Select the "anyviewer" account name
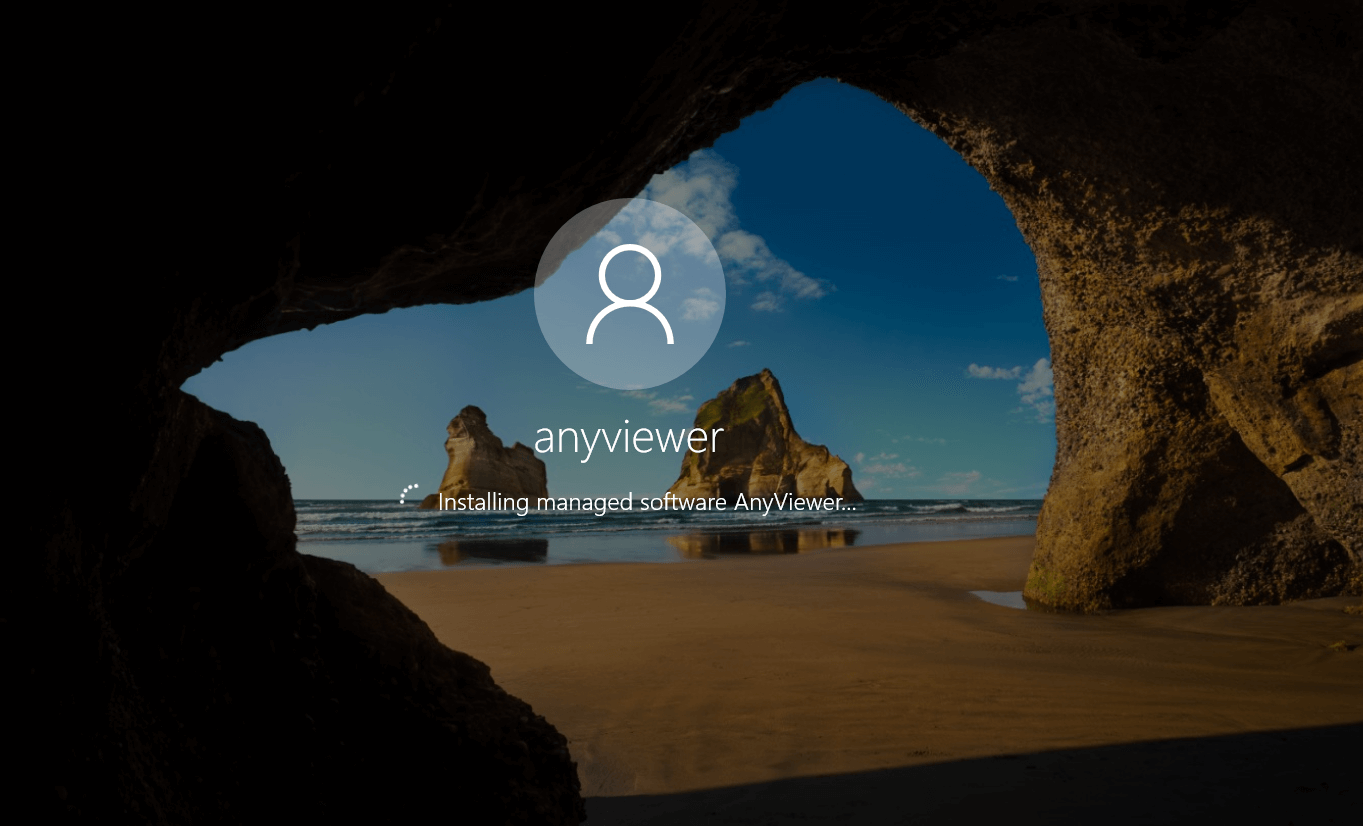 click(x=629, y=437)
